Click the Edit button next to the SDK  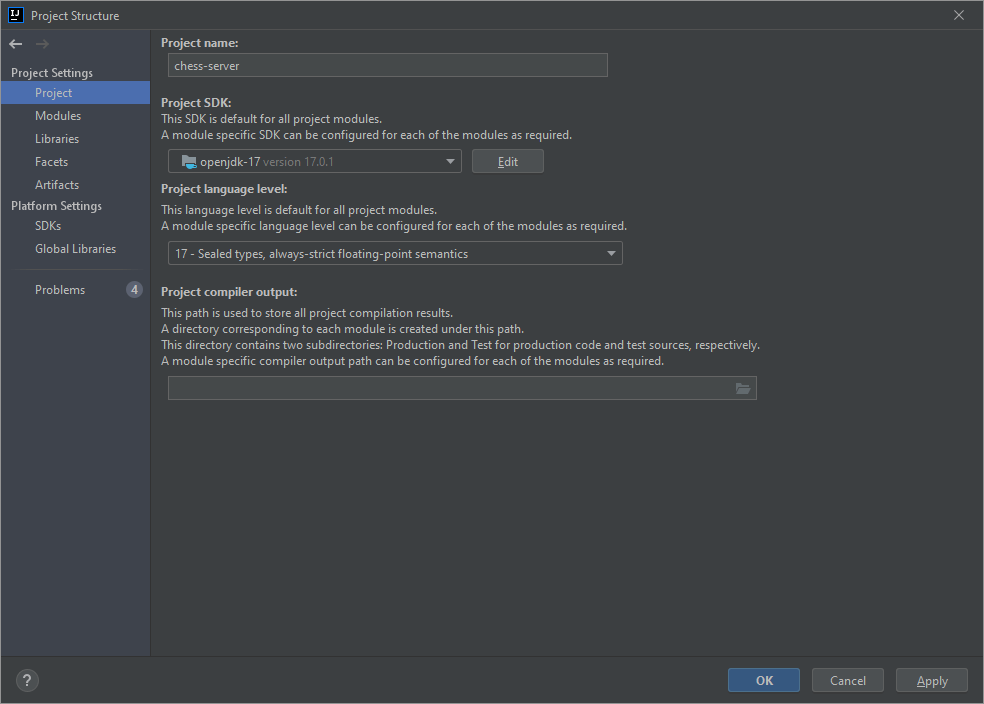click(x=507, y=161)
